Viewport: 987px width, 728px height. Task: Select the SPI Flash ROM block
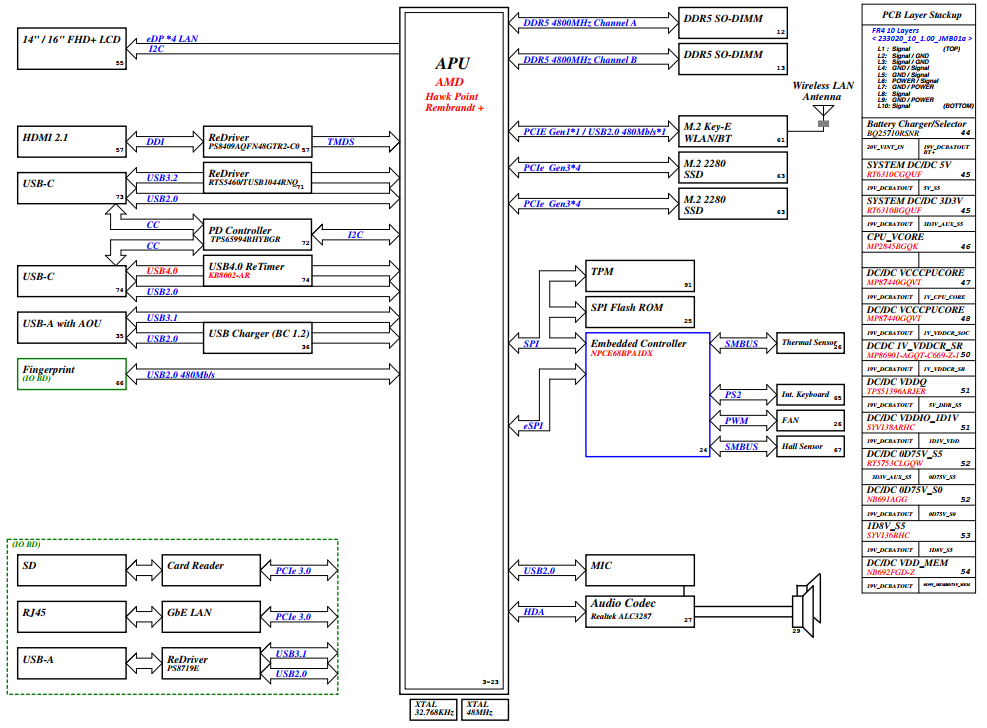[640, 312]
